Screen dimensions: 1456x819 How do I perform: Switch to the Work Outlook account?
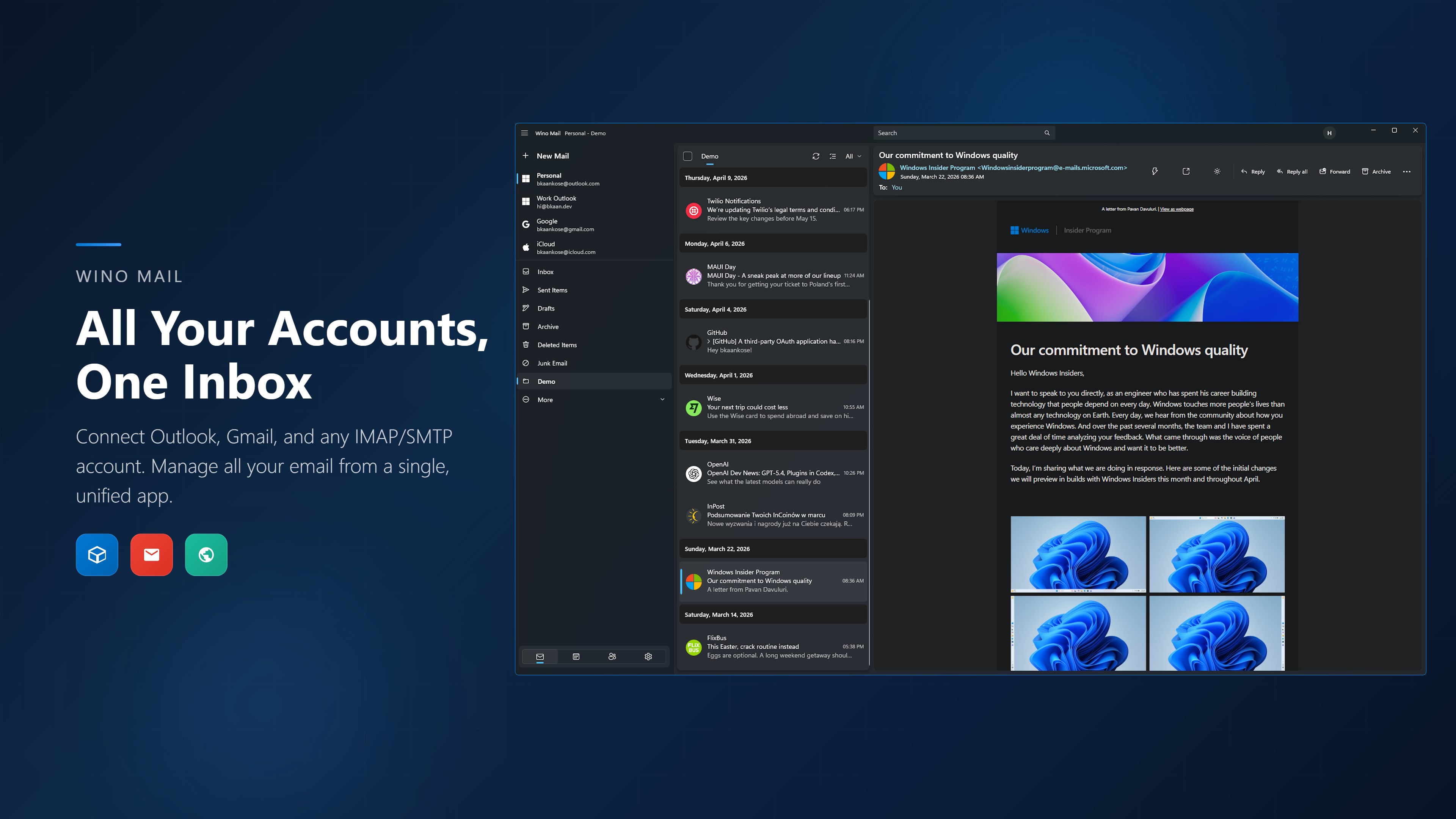click(595, 202)
